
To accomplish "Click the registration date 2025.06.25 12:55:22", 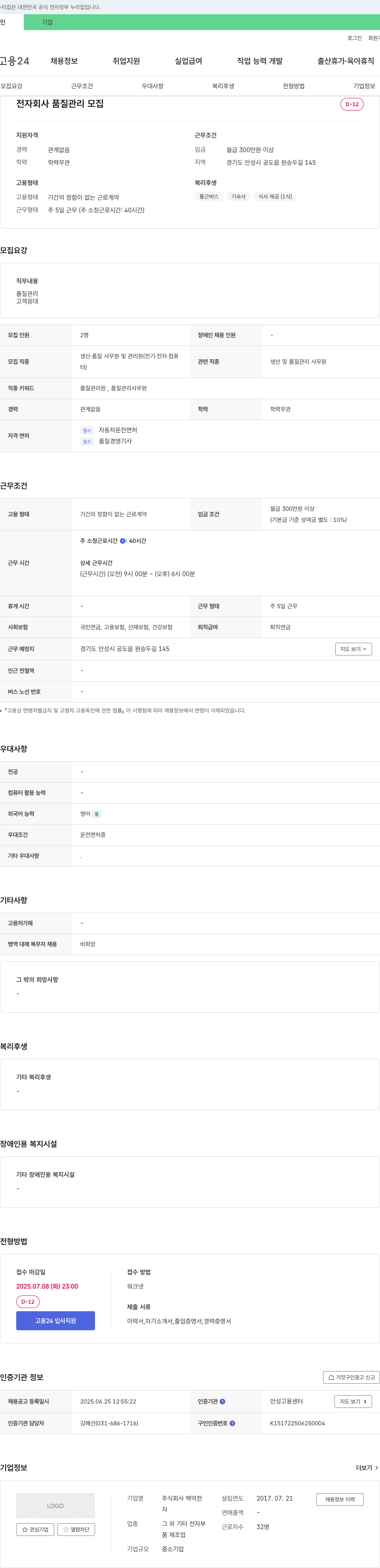I will click(108, 1401).
